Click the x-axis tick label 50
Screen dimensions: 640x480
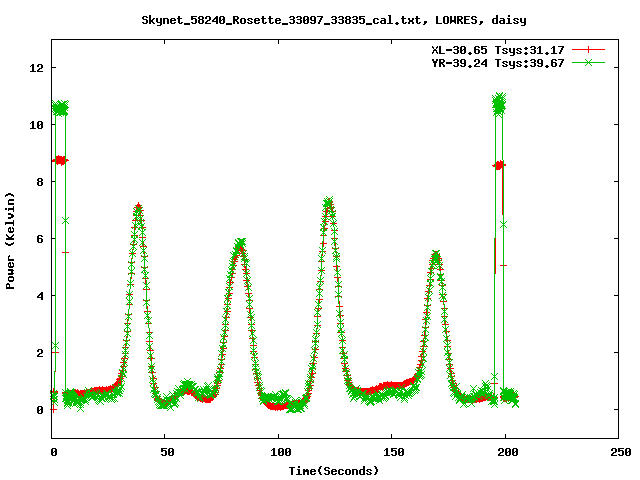167,452
